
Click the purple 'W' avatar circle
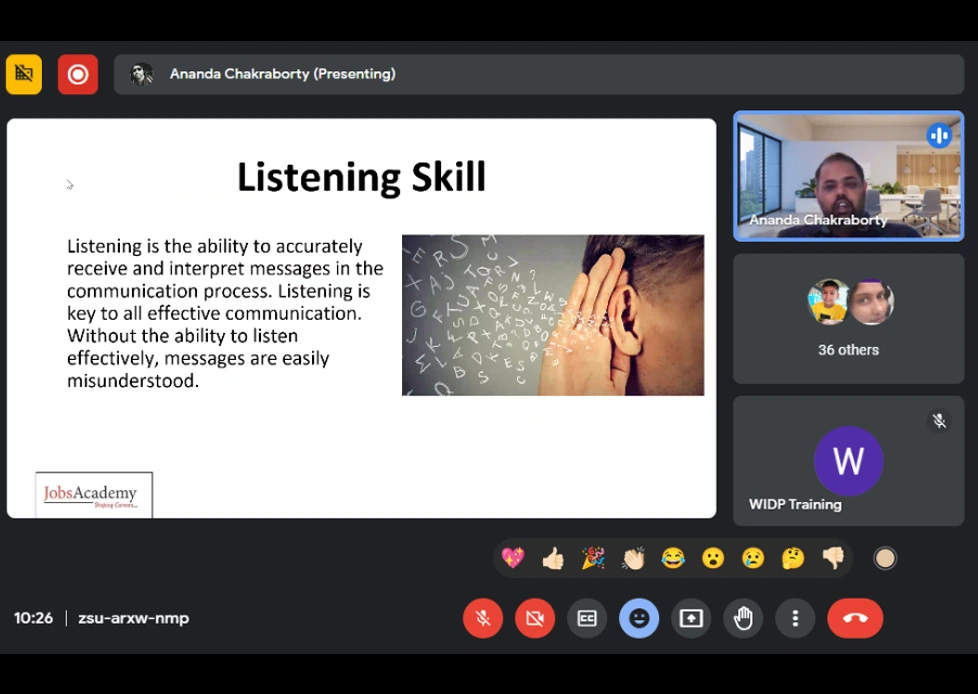click(848, 461)
